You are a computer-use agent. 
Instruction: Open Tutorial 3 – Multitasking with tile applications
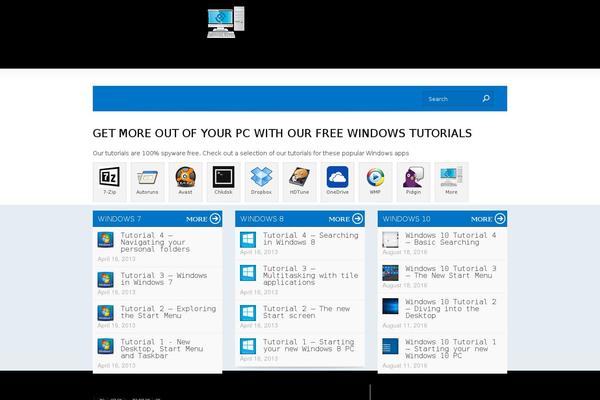[x=310, y=275]
